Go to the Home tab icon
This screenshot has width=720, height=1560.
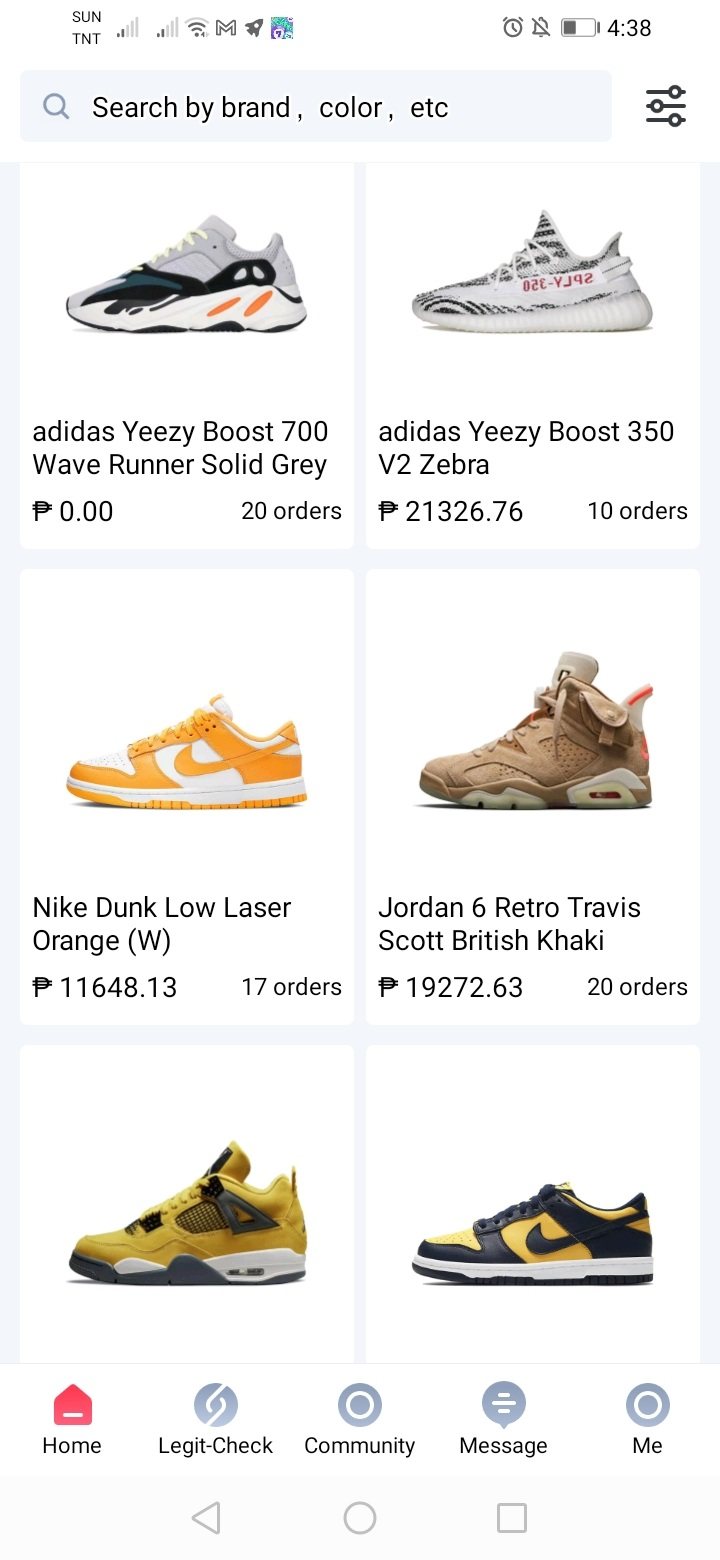[x=72, y=1404]
